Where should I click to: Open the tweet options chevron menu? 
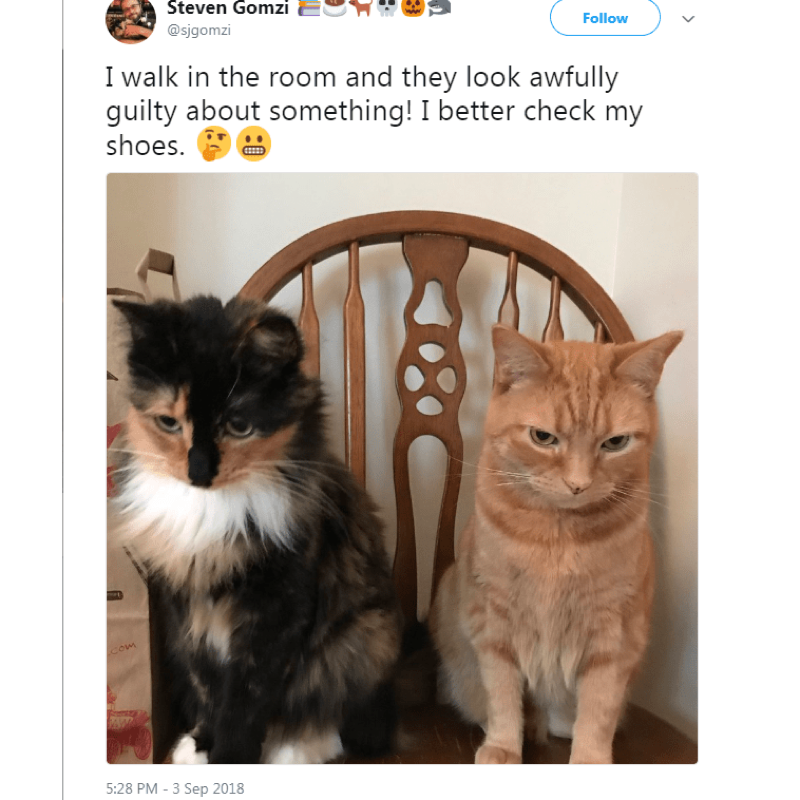(688, 19)
